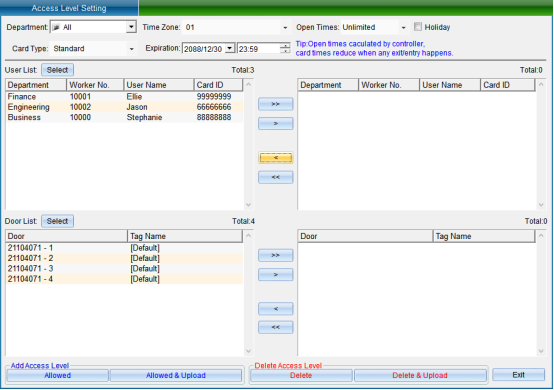Click worker number 10001
Viewport: 554px width, 390px height.
click(x=80, y=96)
